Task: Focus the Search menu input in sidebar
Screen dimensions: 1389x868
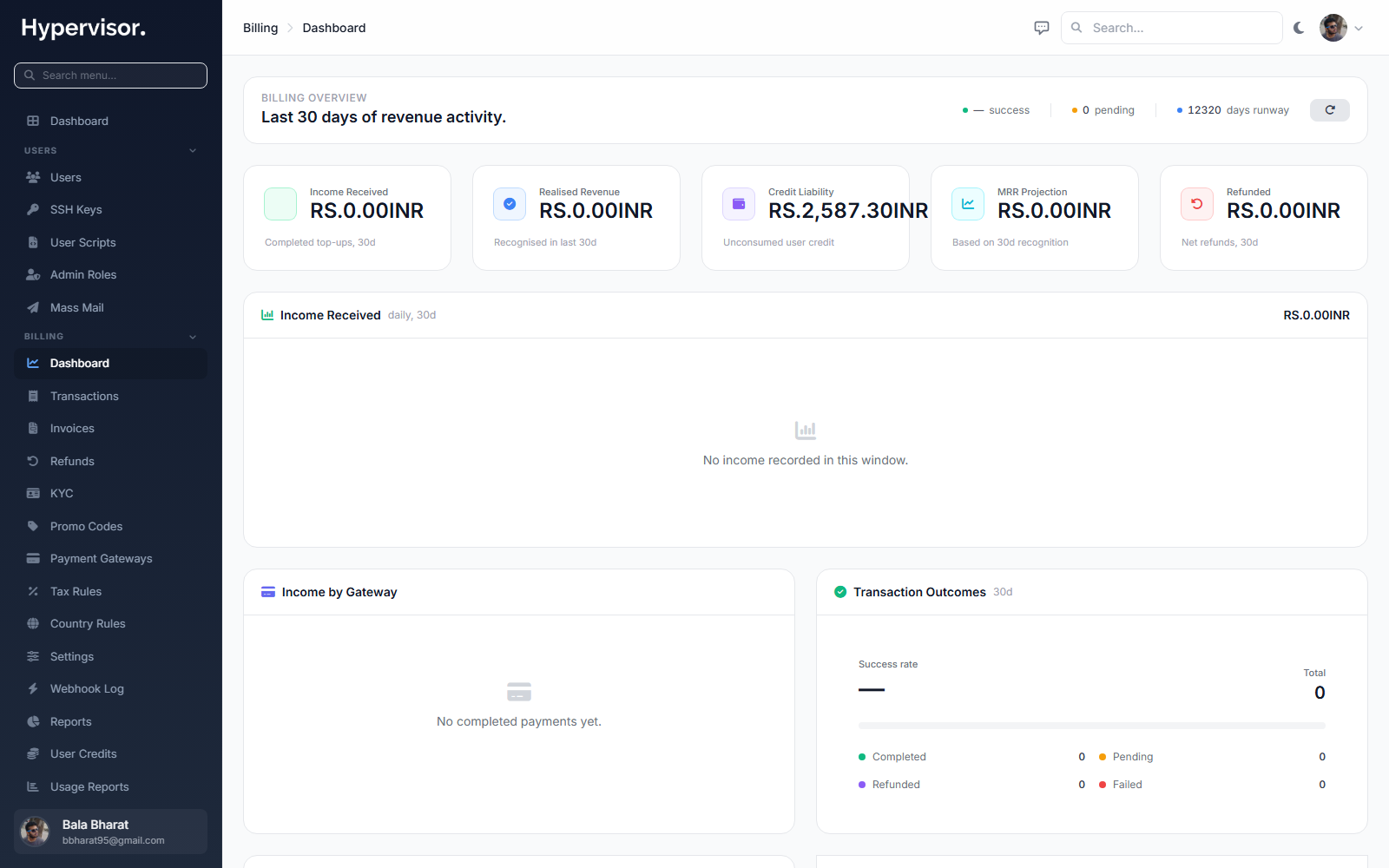Action: (x=110, y=76)
